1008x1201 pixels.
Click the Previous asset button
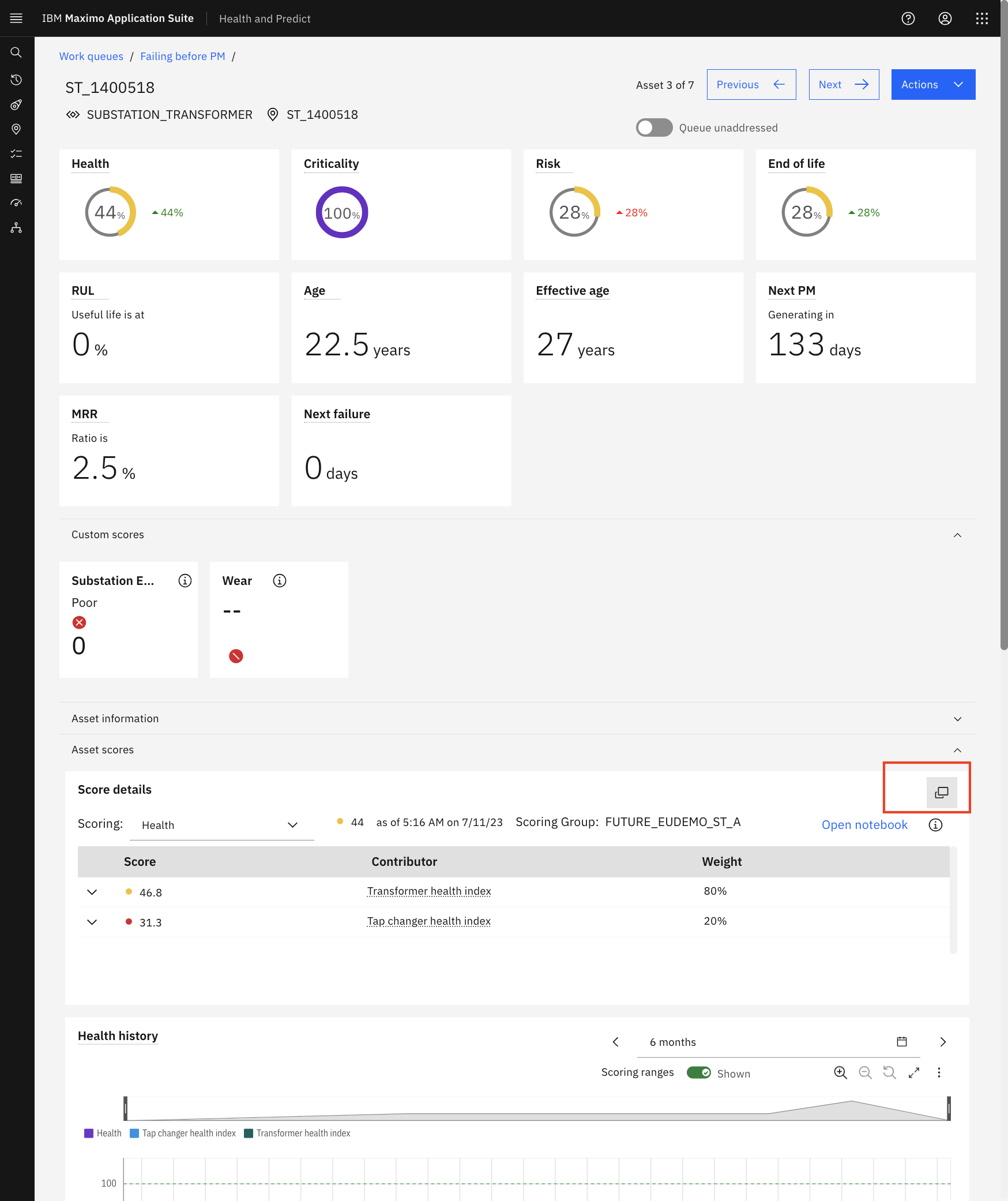[751, 85]
